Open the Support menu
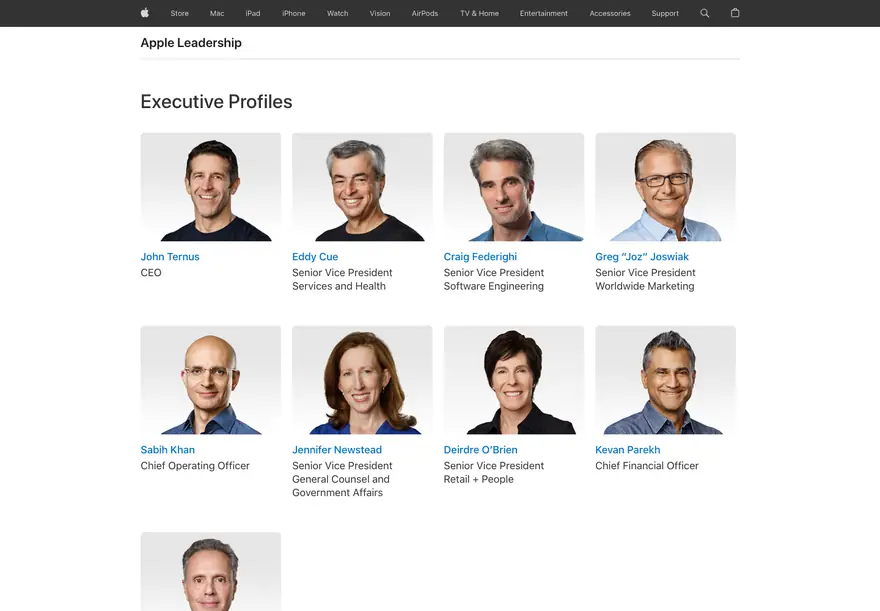 pos(665,13)
